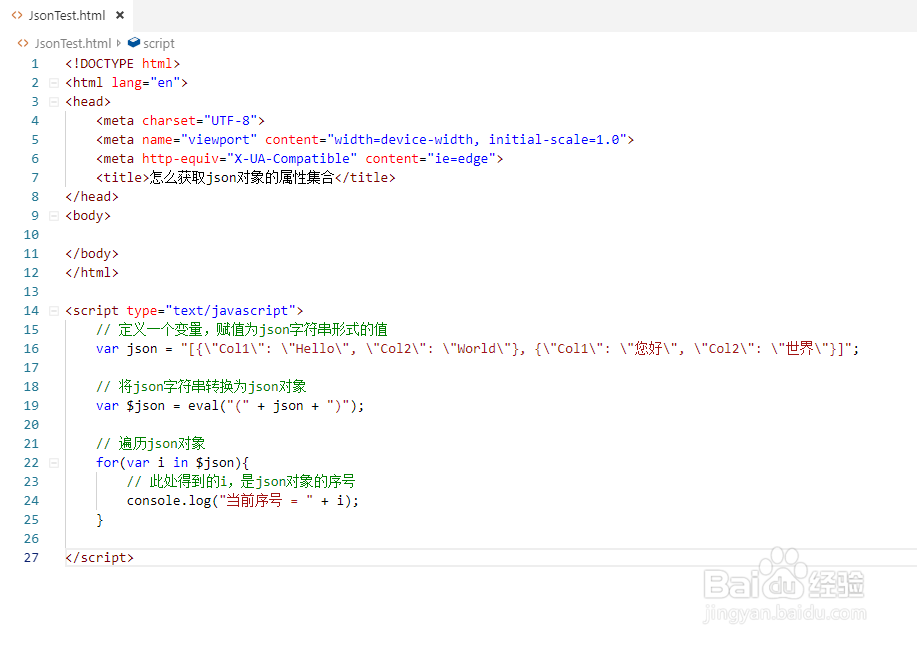Click the script symbol cube icon
The width and height of the screenshot is (917, 645).
pyautogui.click(x=134, y=43)
